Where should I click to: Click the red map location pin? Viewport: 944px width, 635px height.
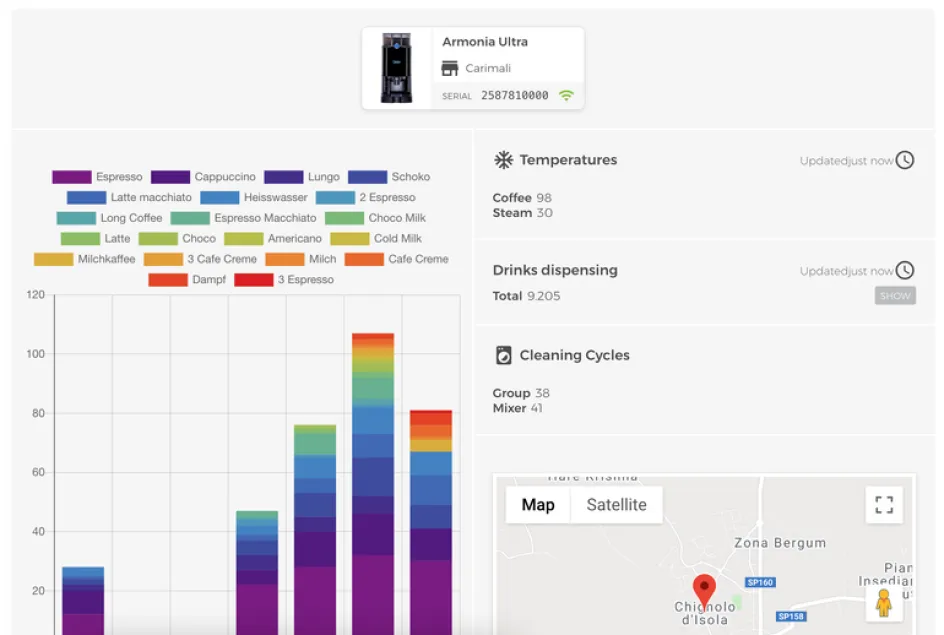coord(704,590)
